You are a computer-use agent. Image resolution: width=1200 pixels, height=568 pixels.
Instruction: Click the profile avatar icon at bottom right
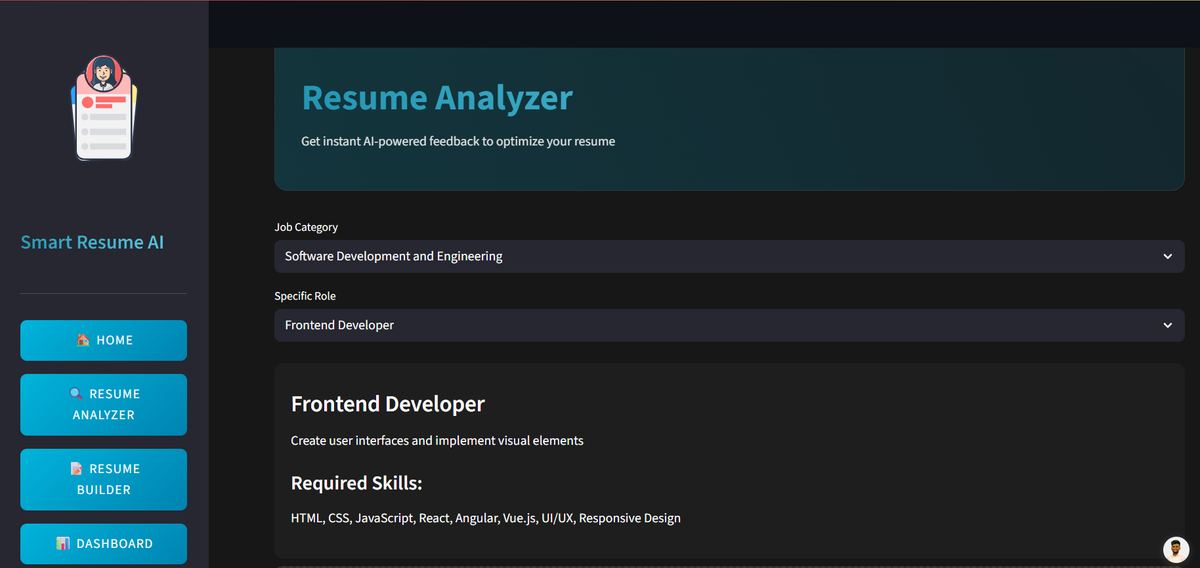[x=1176, y=549]
